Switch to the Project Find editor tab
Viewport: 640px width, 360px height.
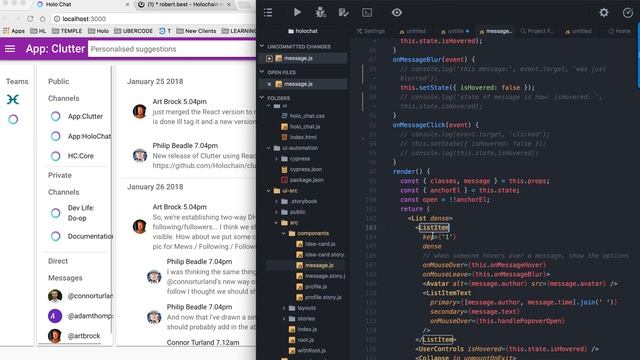pos(537,31)
